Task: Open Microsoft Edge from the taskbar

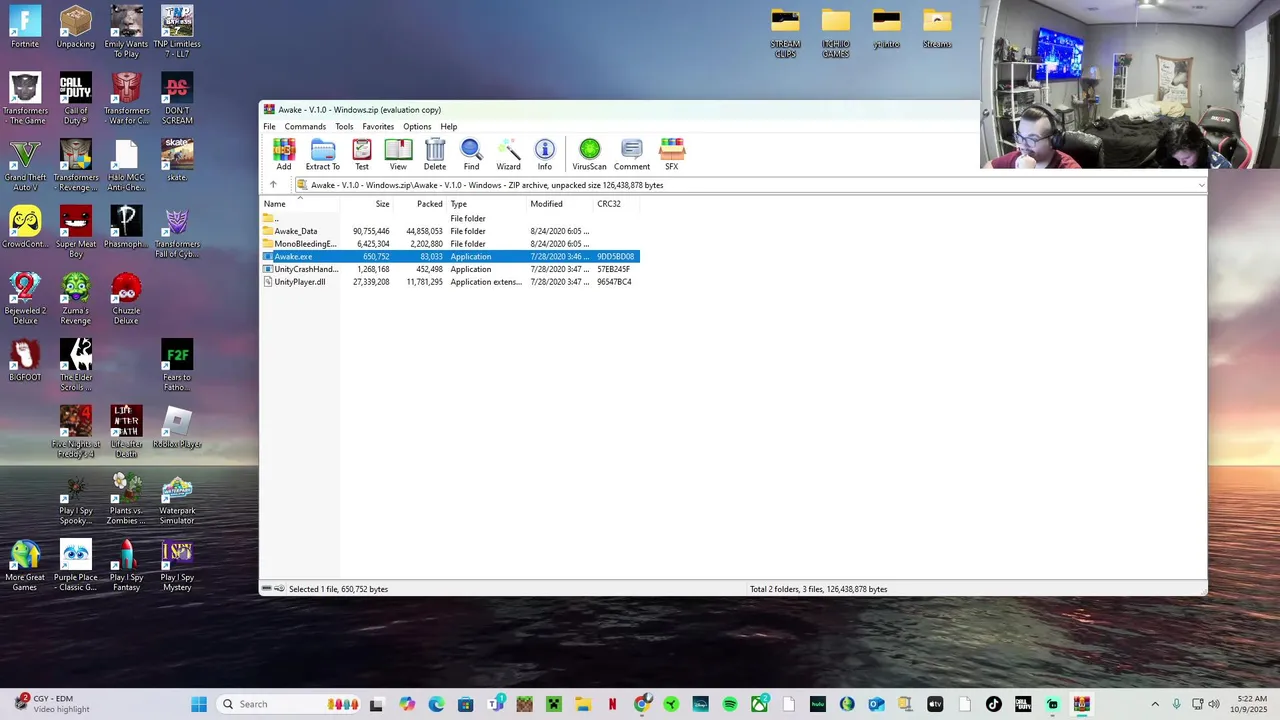Action: 436,704
